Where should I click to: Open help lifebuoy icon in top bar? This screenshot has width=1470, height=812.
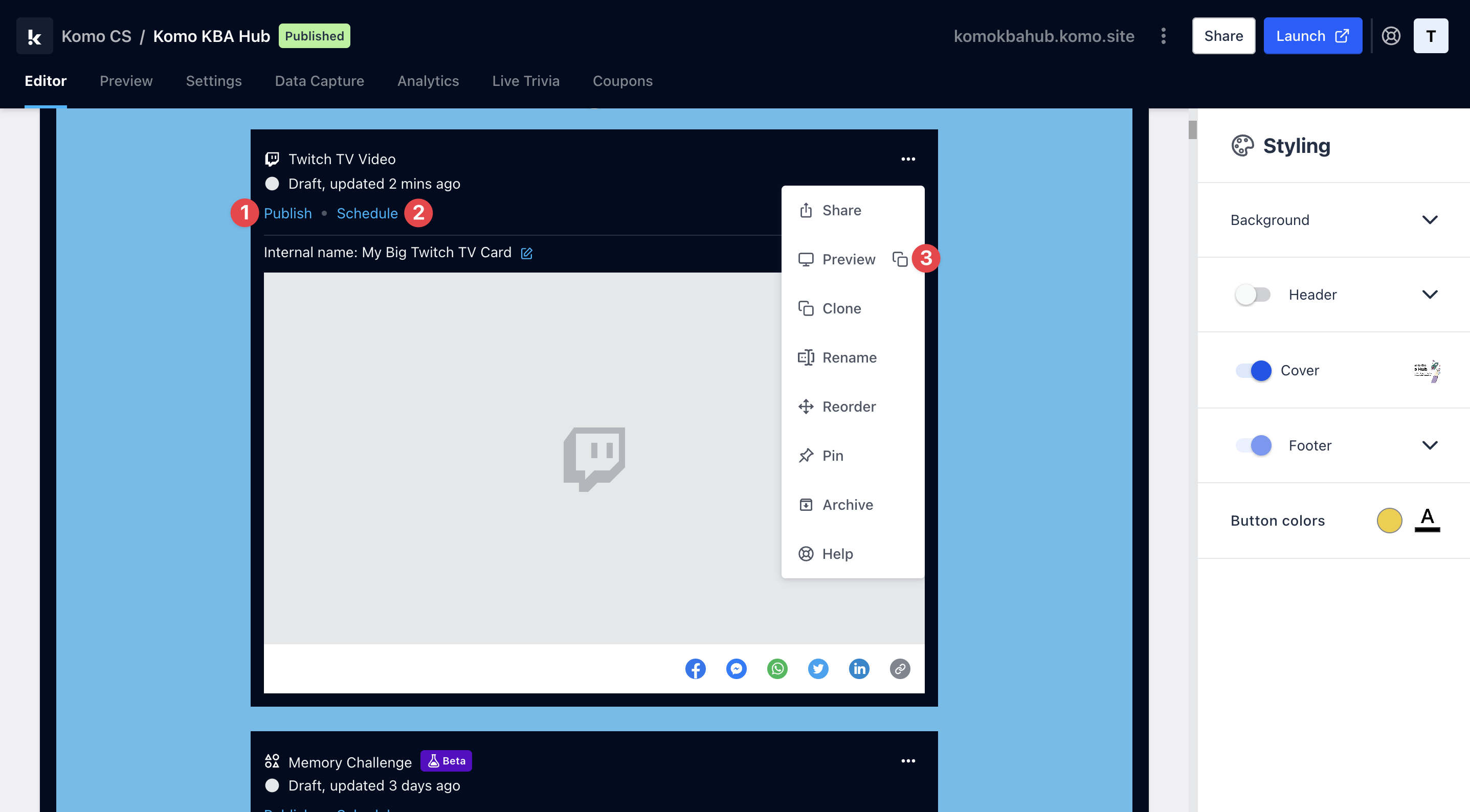[1391, 36]
